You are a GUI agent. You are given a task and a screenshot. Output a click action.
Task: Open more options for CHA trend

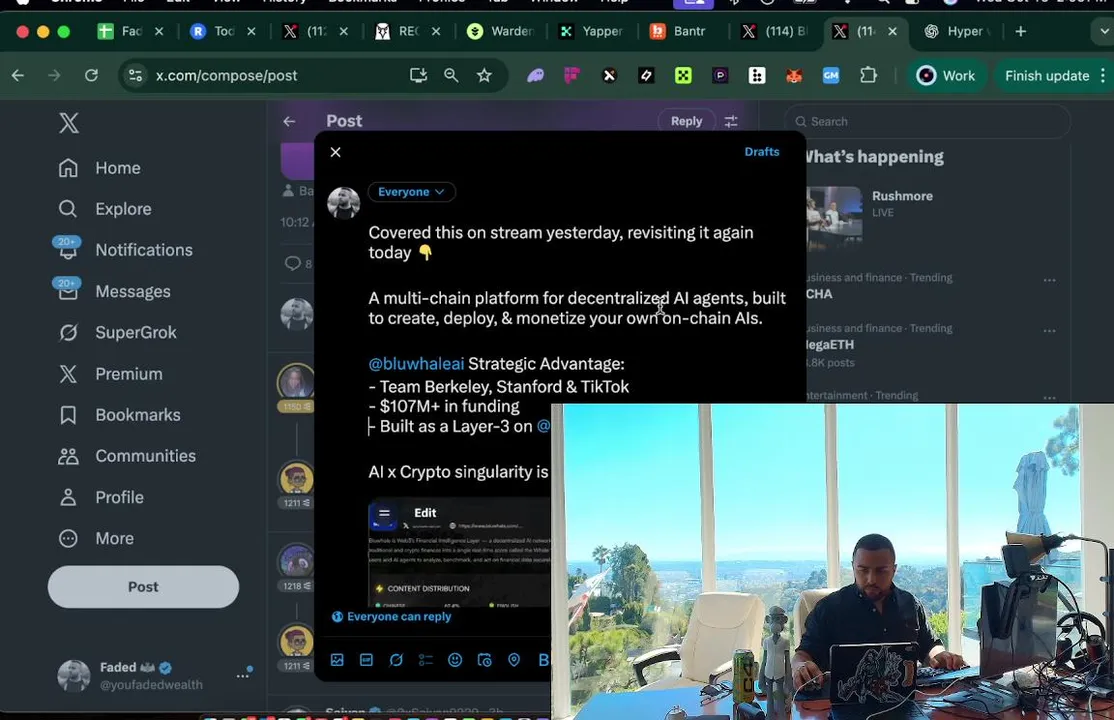point(1049,281)
